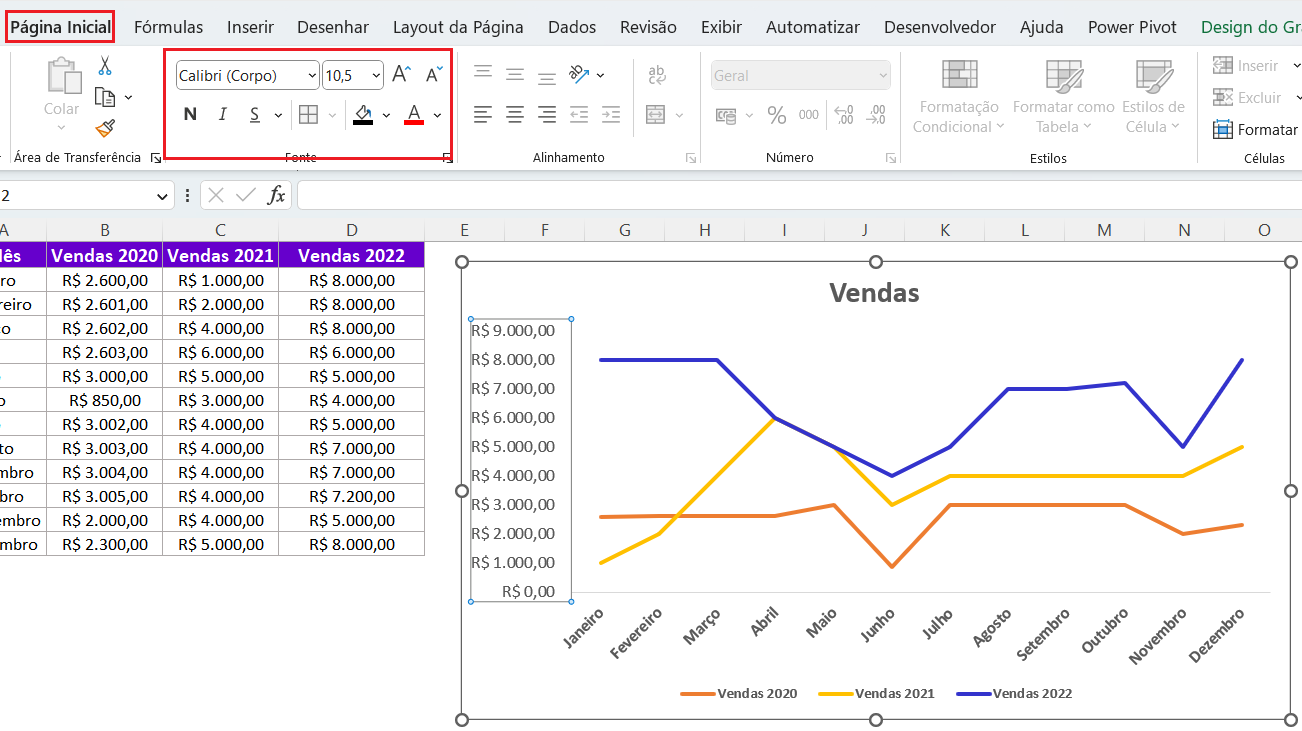Open the Inserir ribbon tab
This screenshot has width=1302, height=731.
click(x=250, y=27)
